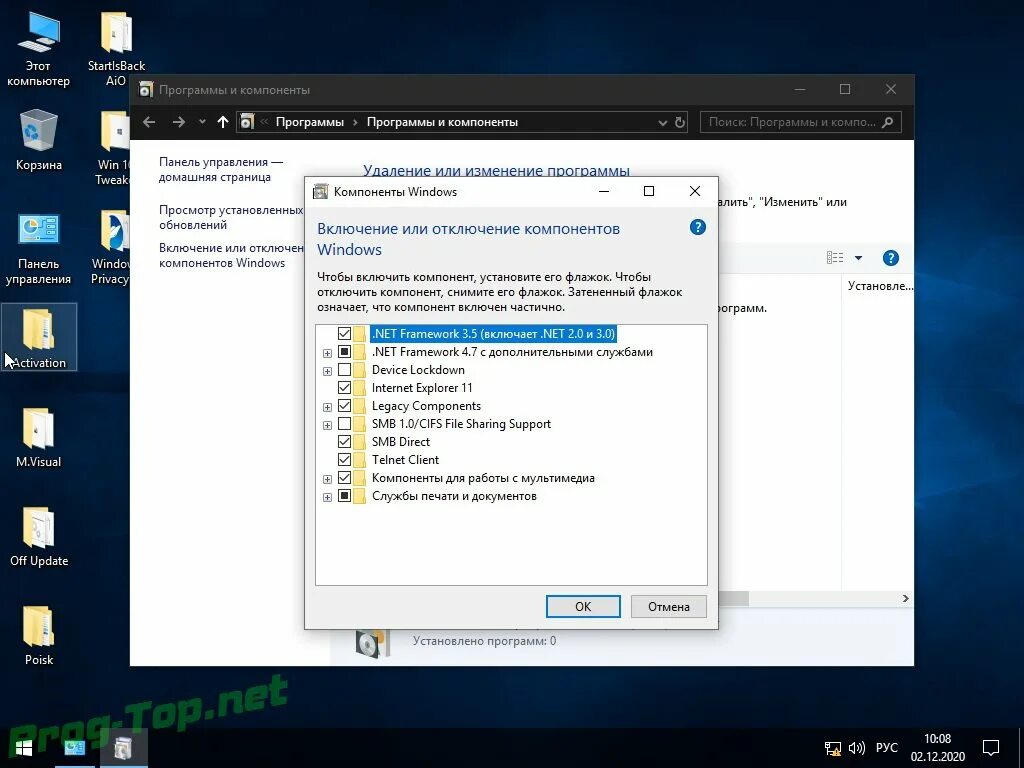Expand the SMB 1.0/CIFS File Sharing node

pyautogui.click(x=327, y=425)
